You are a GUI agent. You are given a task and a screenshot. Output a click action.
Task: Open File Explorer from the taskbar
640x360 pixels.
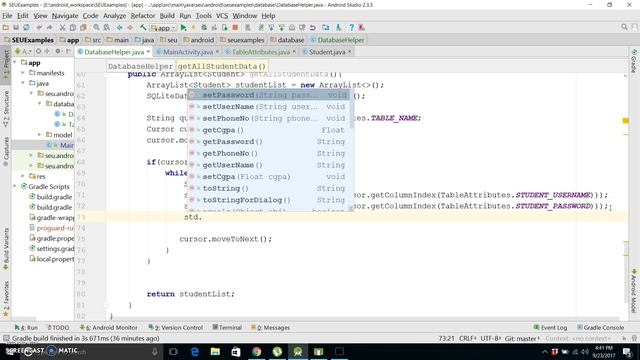pyautogui.click(x=215, y=351)
